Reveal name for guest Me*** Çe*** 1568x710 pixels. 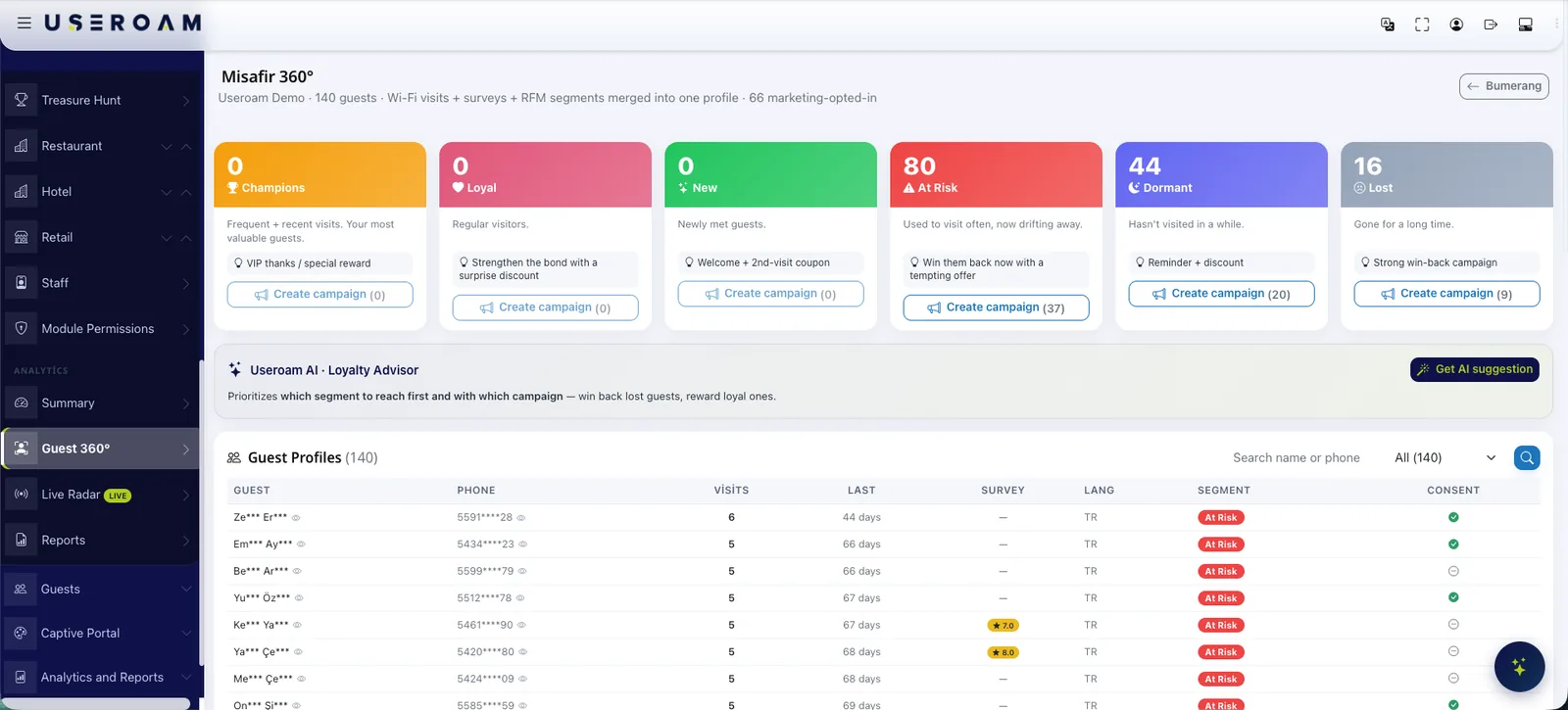(301, 679)
